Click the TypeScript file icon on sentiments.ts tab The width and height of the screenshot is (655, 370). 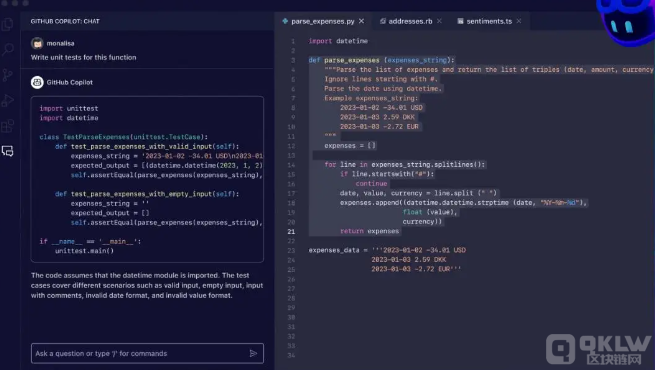[460, 21]
